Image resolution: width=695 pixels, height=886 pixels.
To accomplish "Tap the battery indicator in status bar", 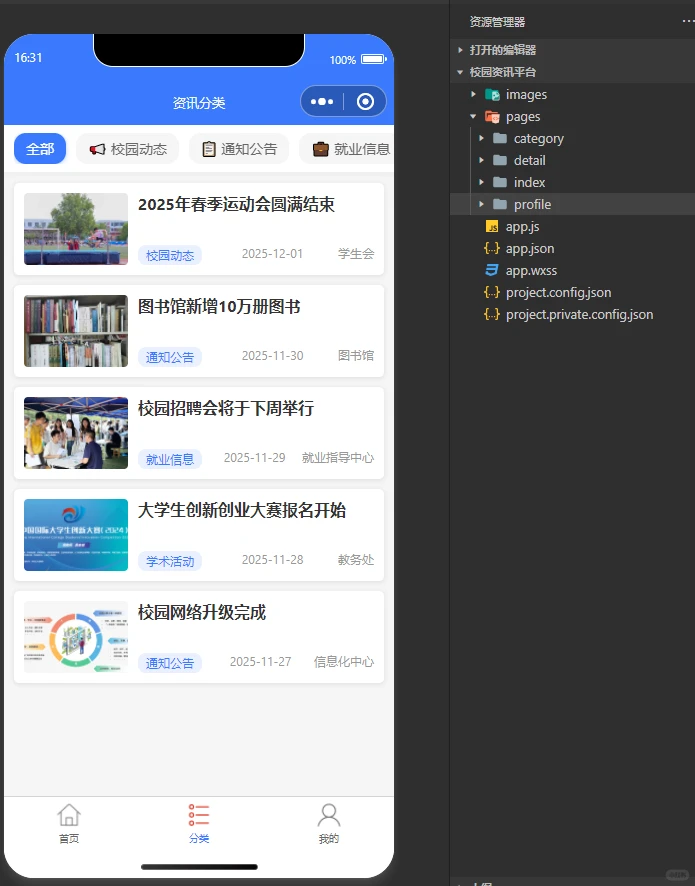I will point(373,59).
